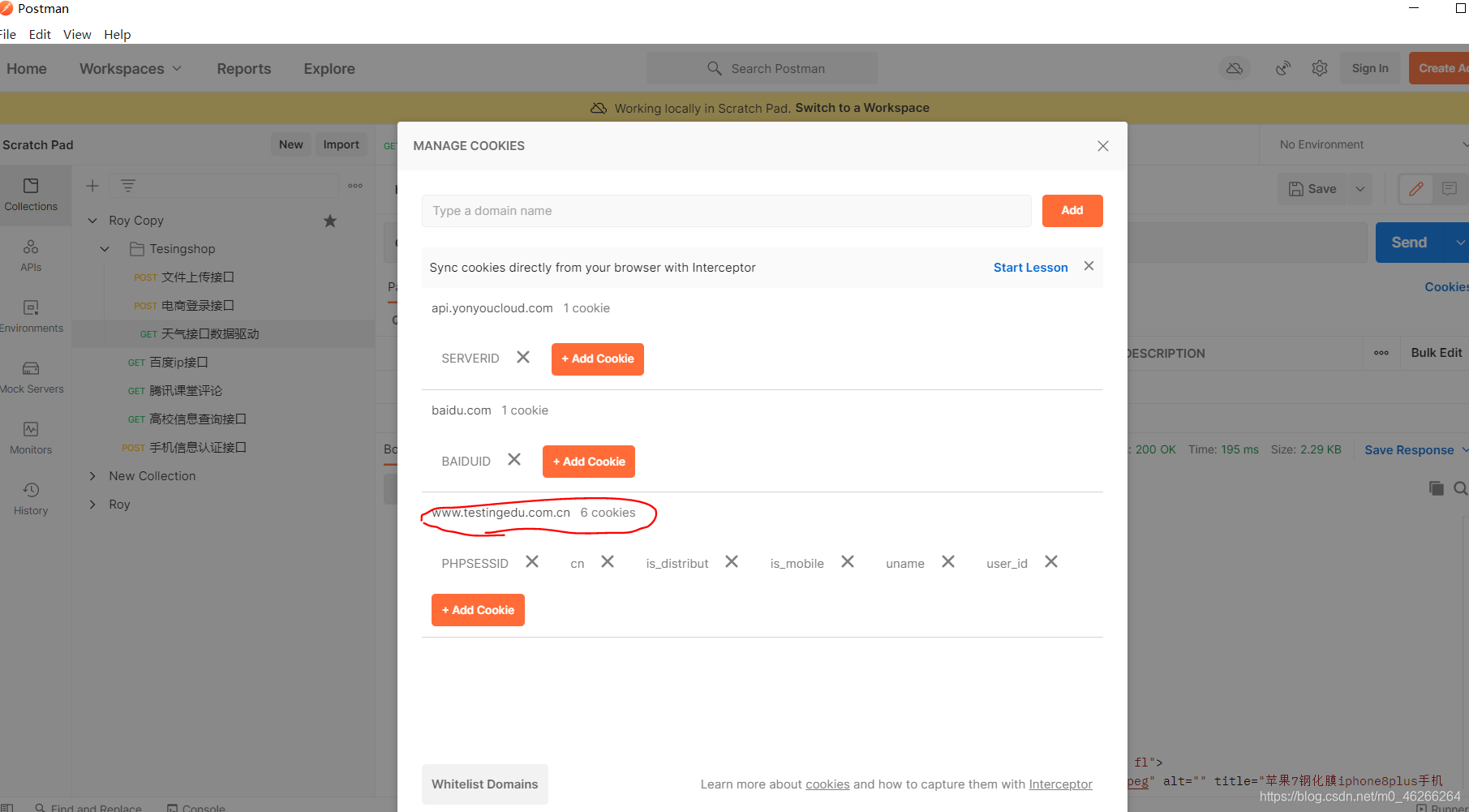Remove the cn cookie
Viewport: 1469px width, 812px height.
608,562
